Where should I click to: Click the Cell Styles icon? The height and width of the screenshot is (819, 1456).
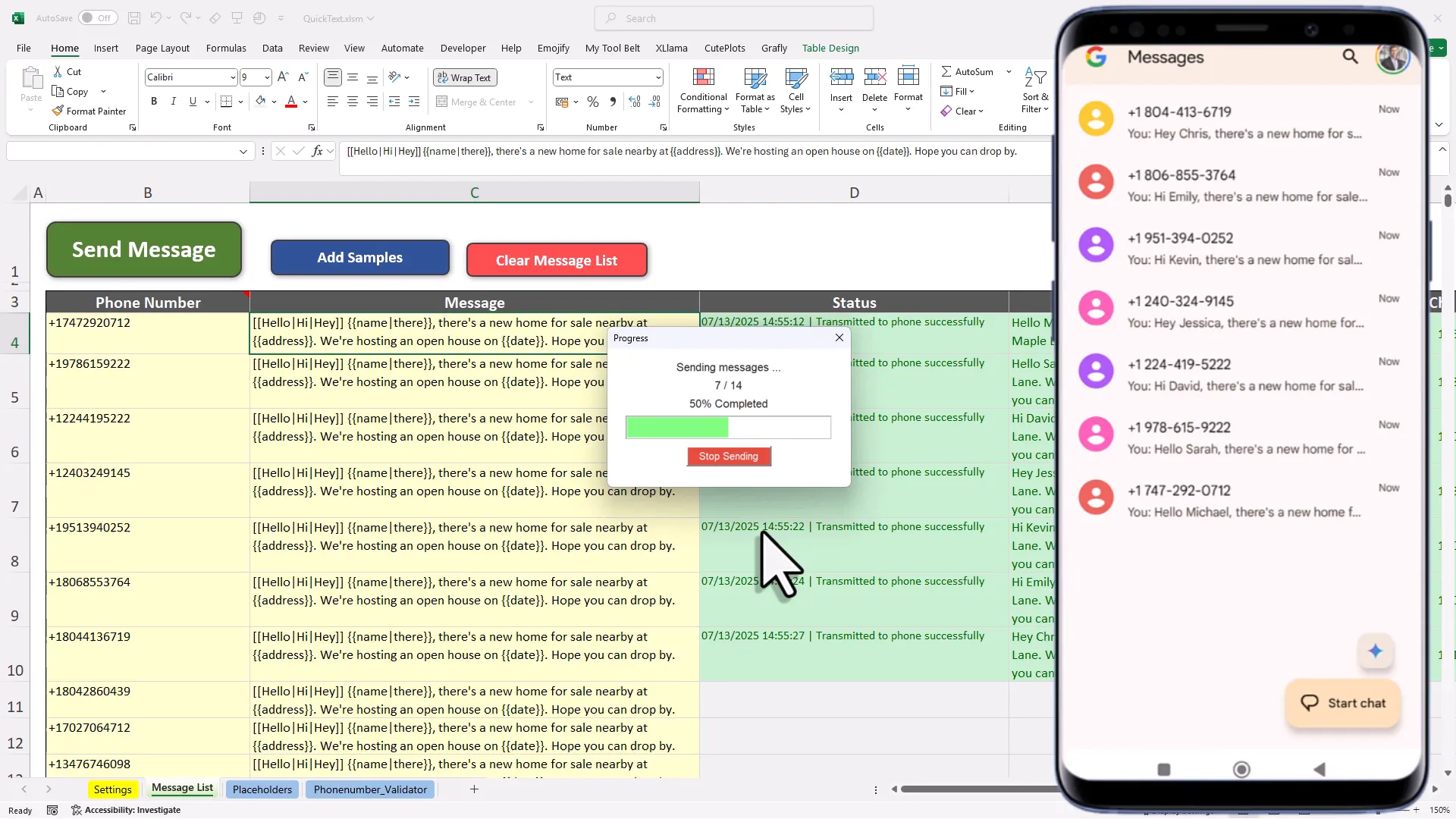[x=795, y=89]
